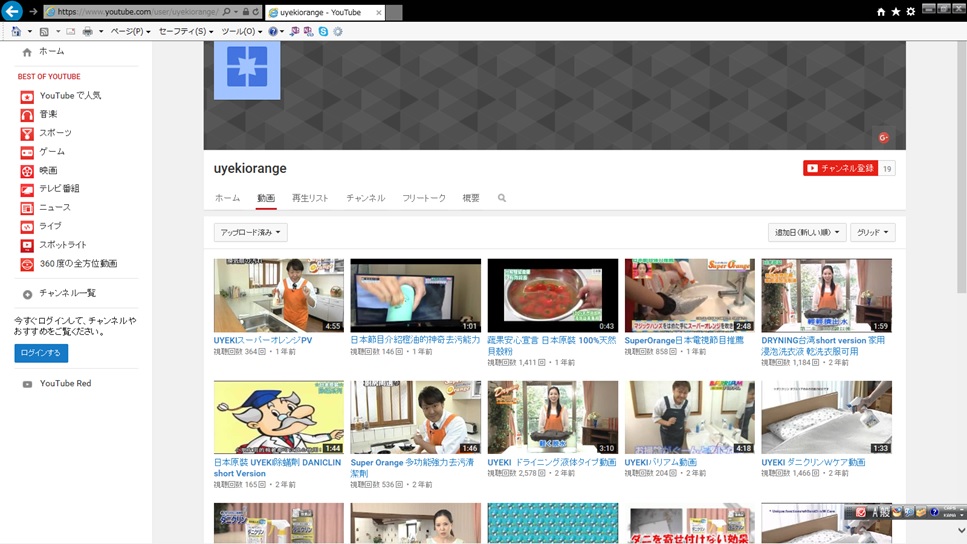967x544 pixels.
Task: Open the 追加日(新しい順) sort dropdown
Action: [807, 232]
